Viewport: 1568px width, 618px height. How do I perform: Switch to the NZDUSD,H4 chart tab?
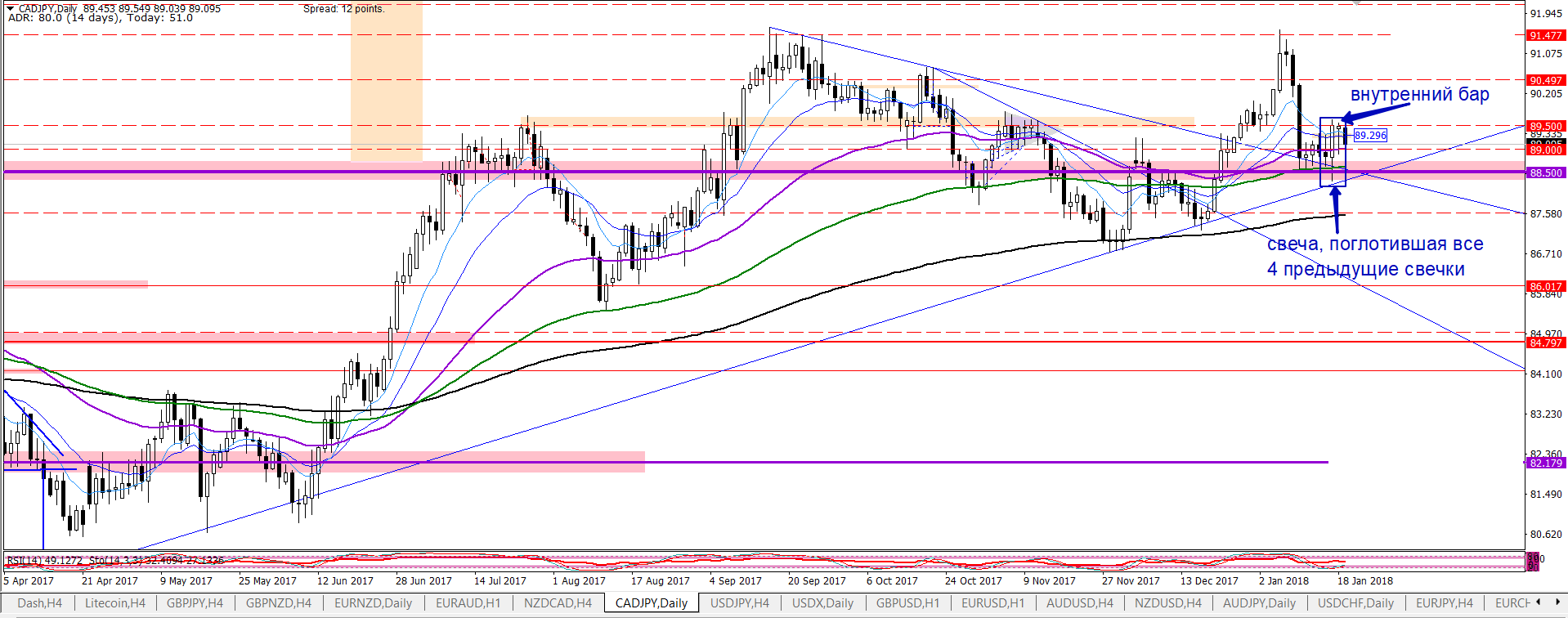1168,603
